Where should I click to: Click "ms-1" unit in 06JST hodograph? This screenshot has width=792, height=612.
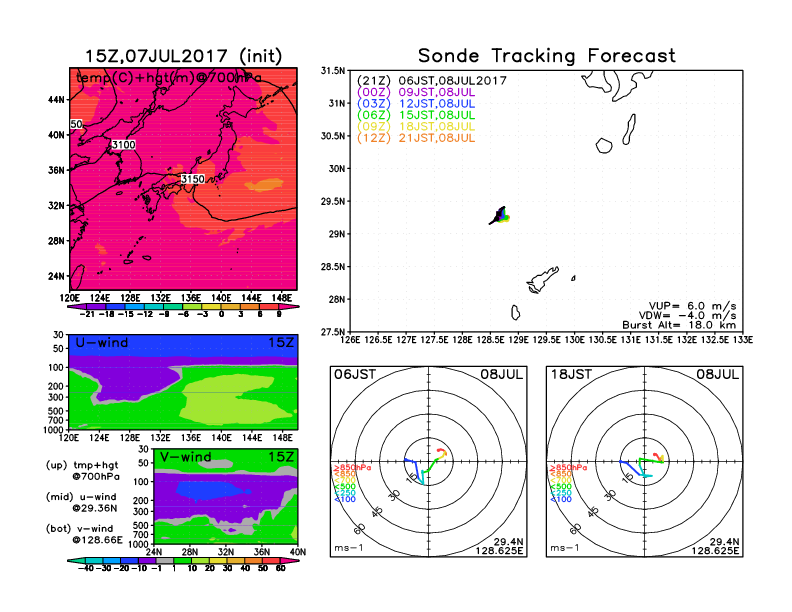point(349,548)
